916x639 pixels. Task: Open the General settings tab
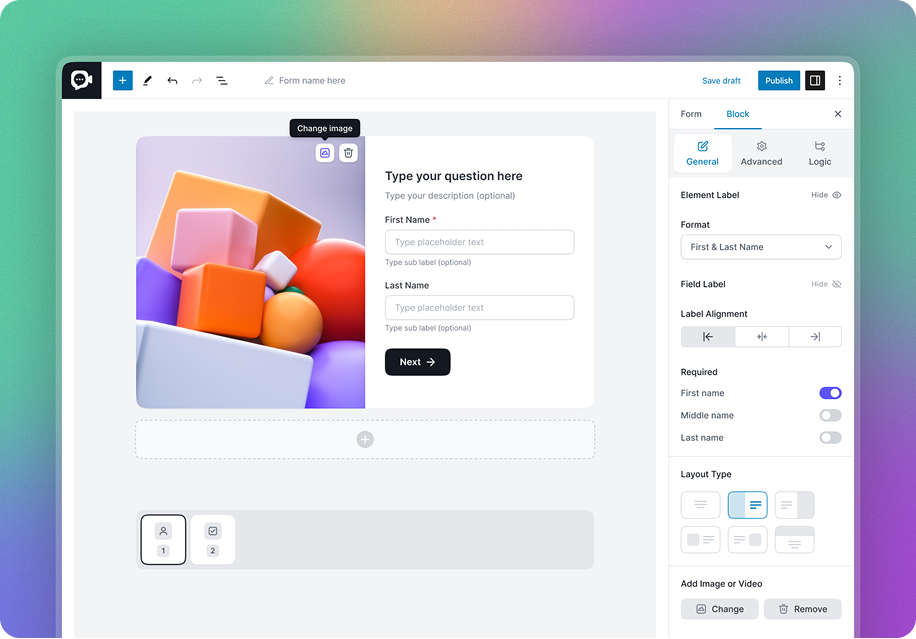tap(703, 154)
